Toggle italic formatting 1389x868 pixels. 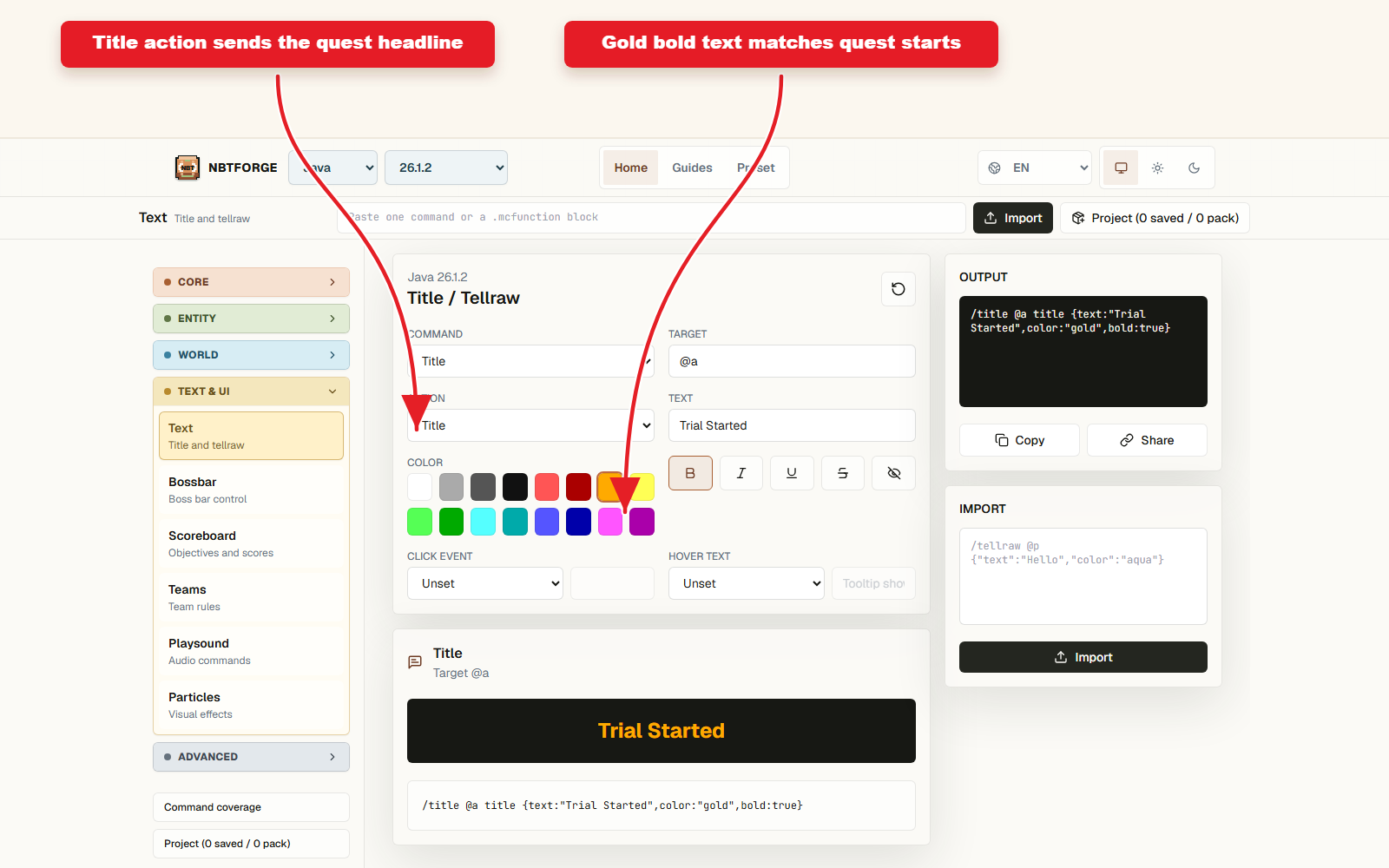(x=741, y=473)
